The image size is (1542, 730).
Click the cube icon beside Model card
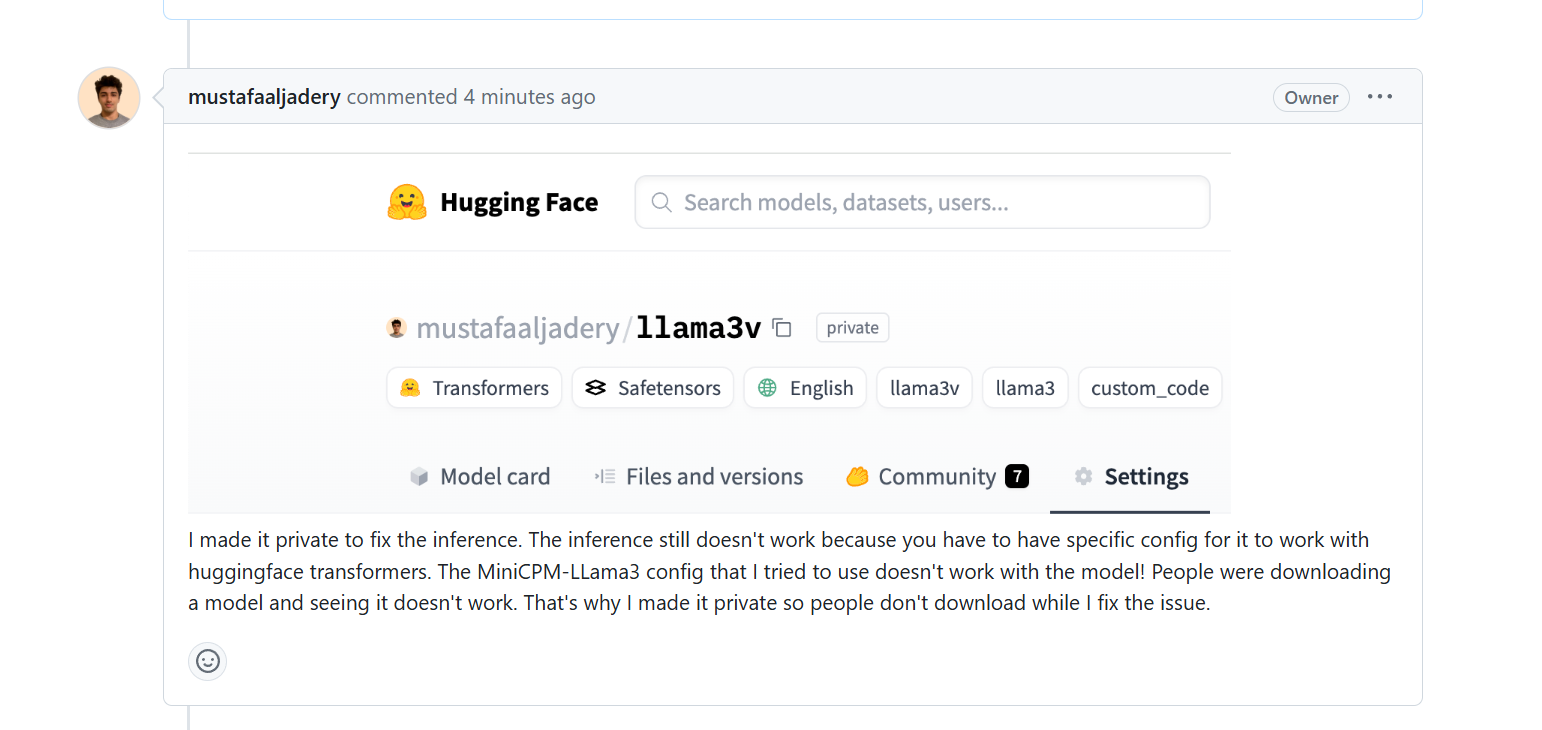point(419,477)
